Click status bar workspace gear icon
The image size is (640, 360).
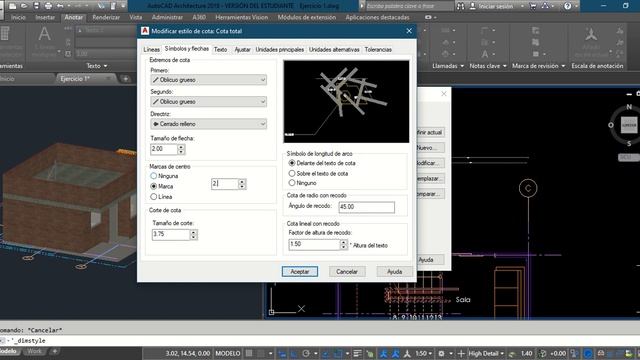pyautogui.click(x=441, y=353)
